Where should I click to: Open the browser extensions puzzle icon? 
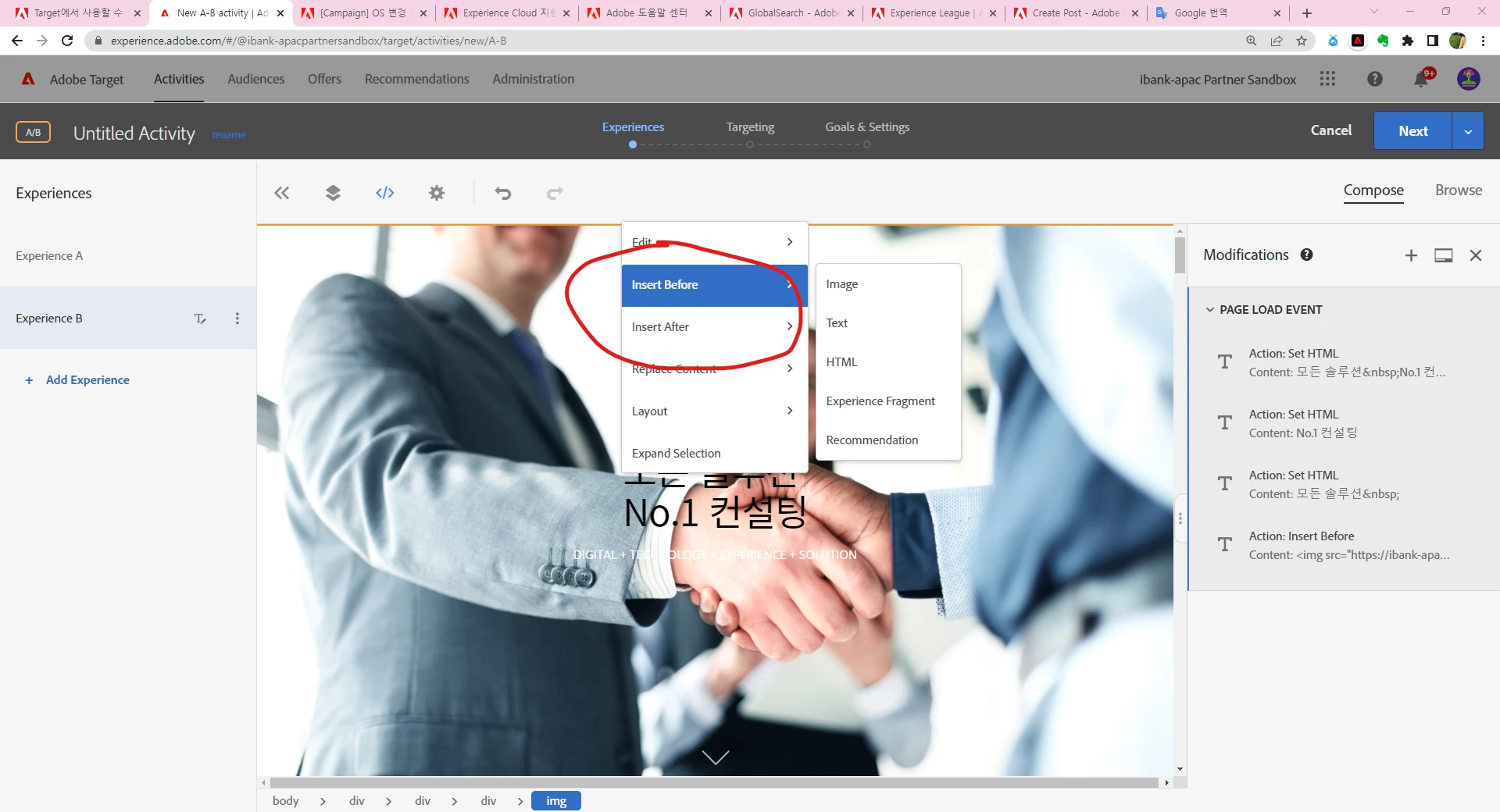coord(1408,41)
